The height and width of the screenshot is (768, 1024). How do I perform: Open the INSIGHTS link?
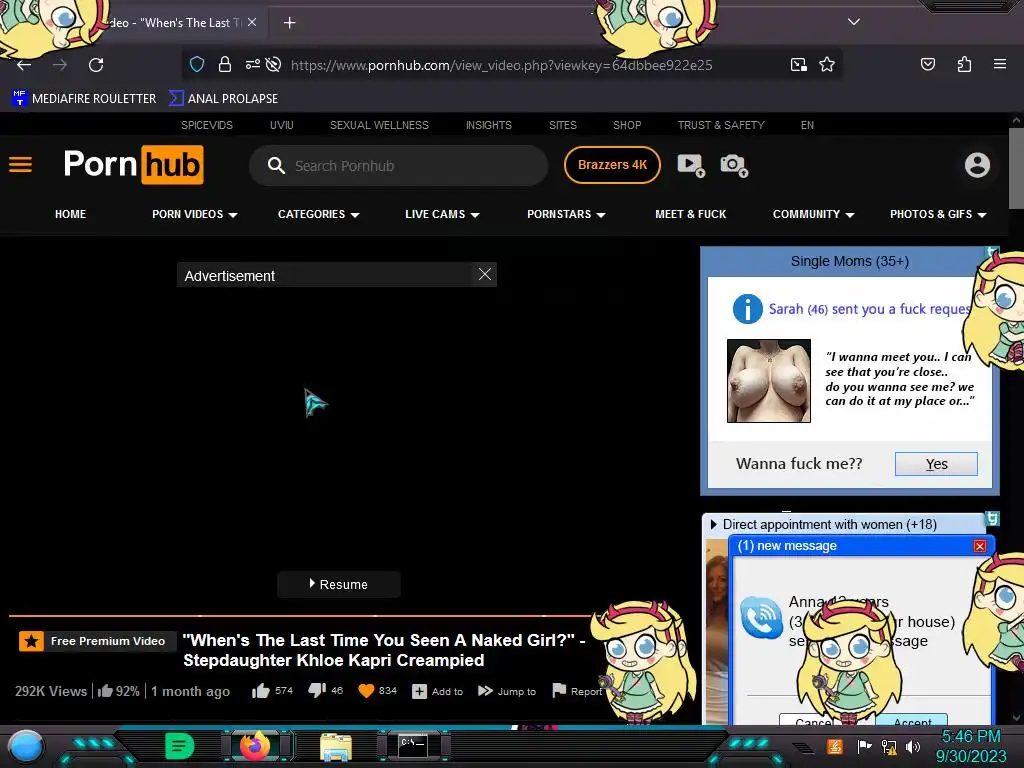(488, 125)
